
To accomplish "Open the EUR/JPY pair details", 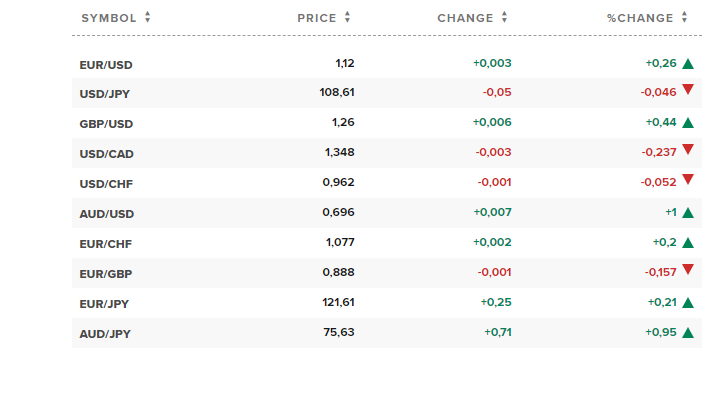I will coord(104,304).
